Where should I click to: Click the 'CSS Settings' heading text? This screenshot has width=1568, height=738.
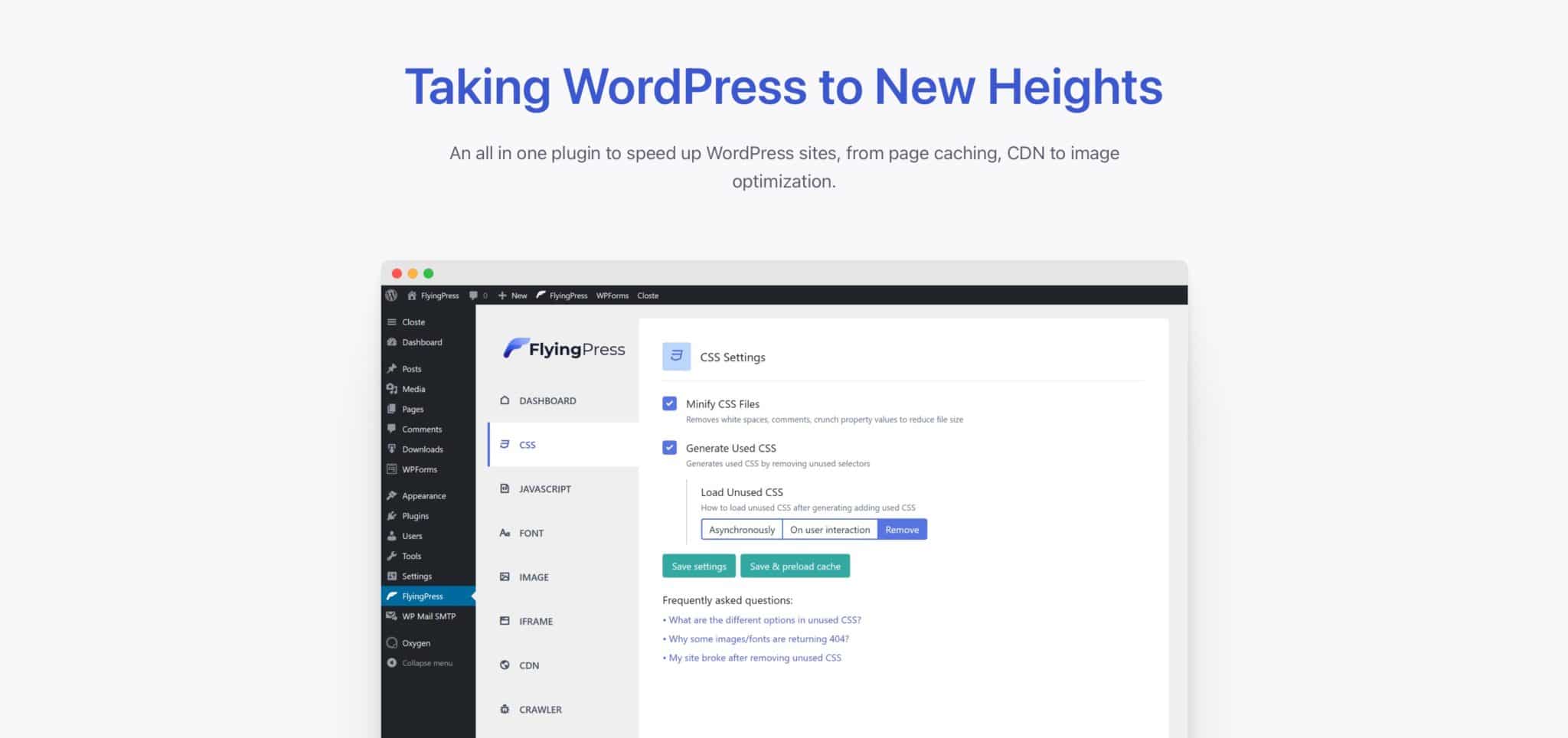click(x=733, y=358)
